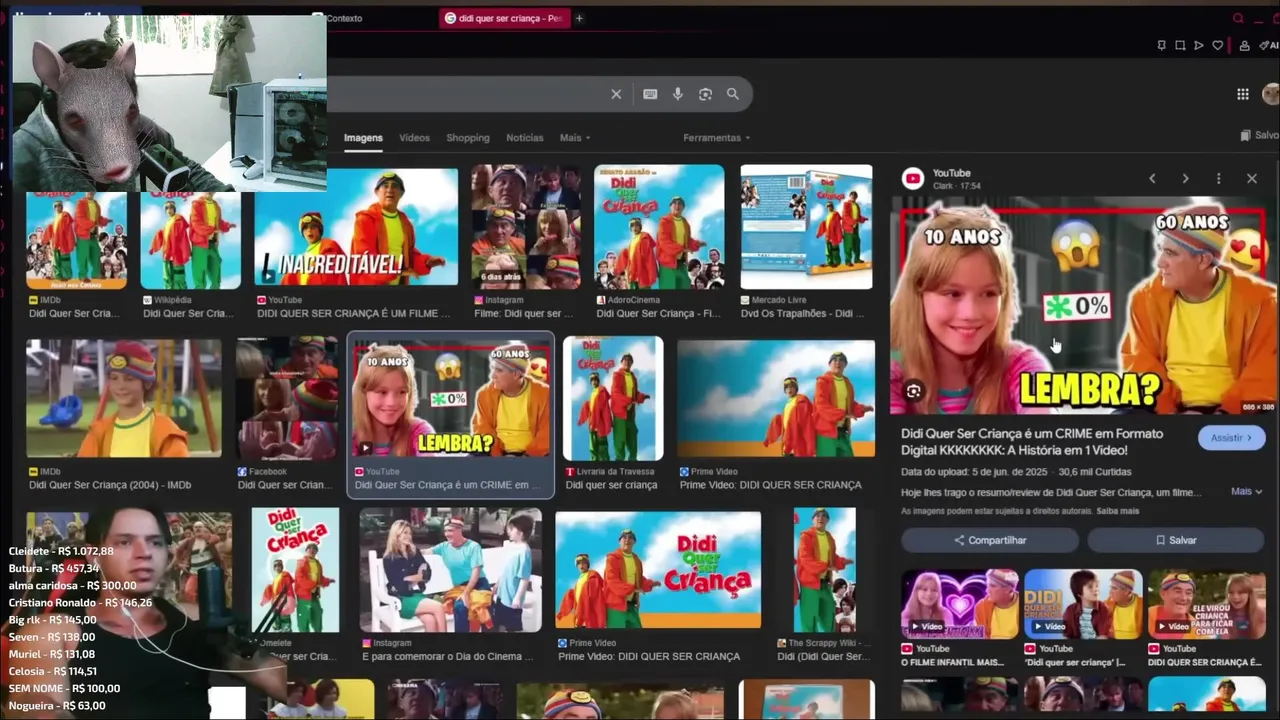
Task: Open related video 'O FILME INFANTIL MAIS'
Action: click(960, 605)
